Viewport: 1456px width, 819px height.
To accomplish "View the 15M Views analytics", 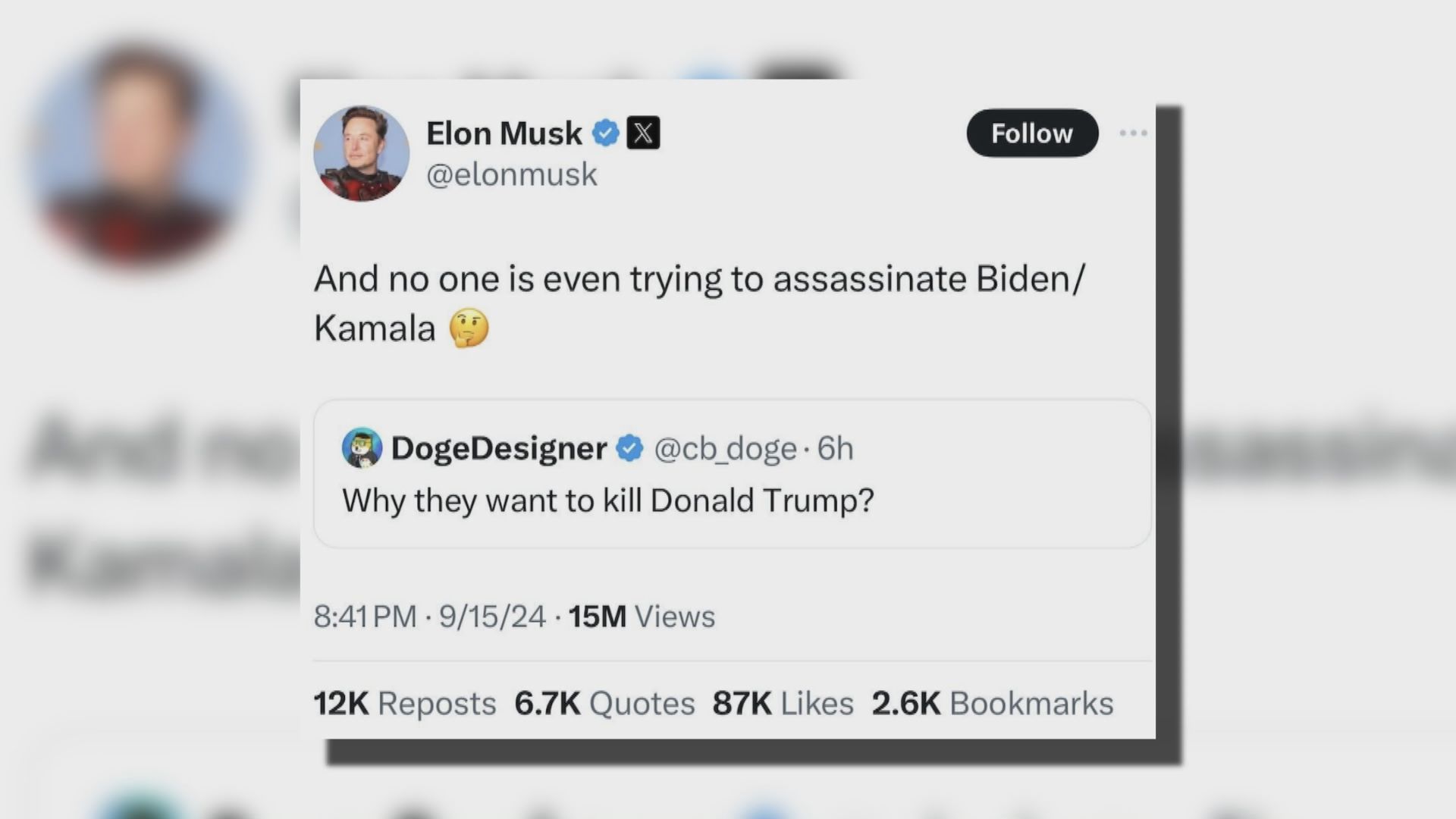I will tap(641, 617).
